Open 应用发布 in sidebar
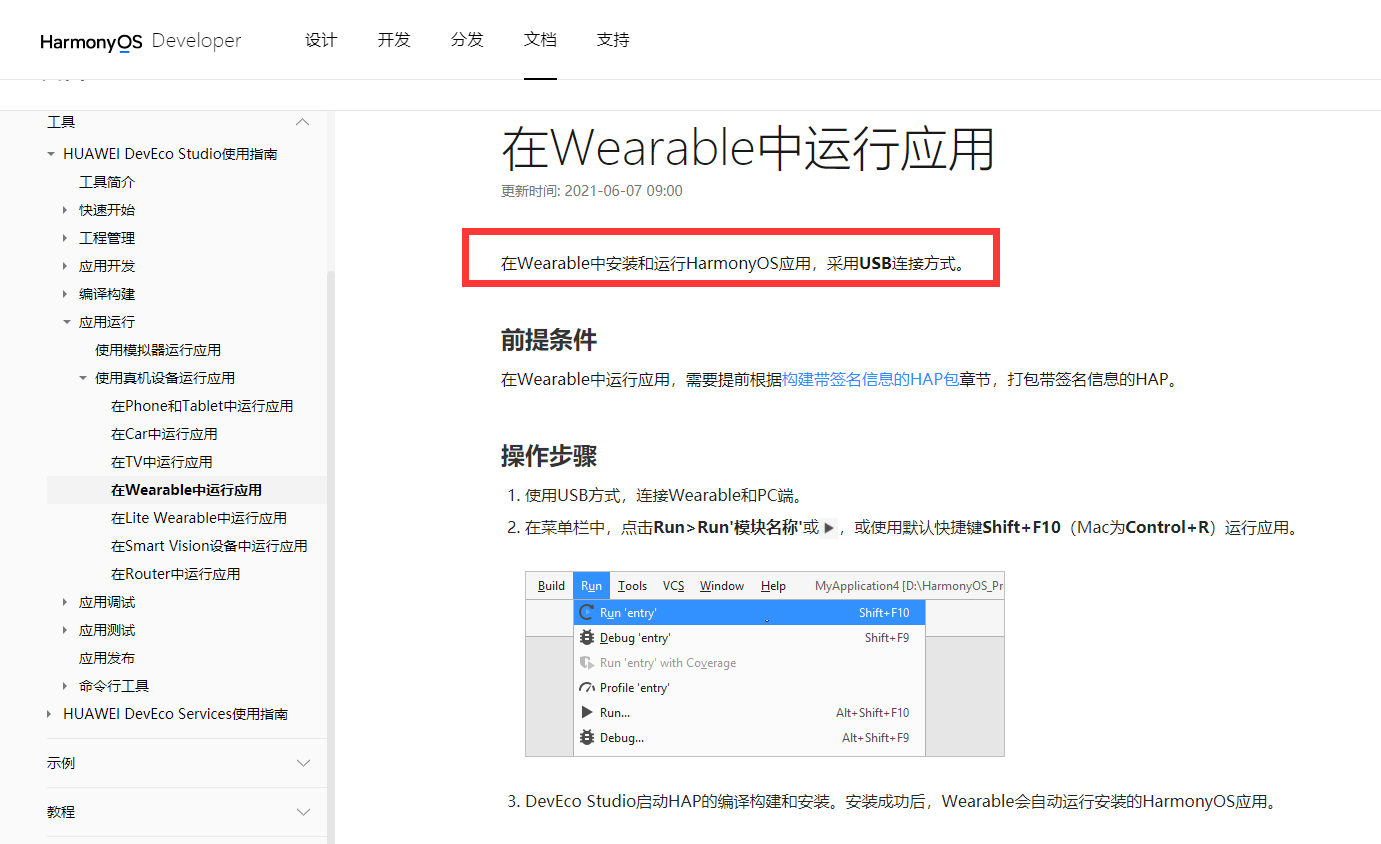The height and width of the screenshot is (844, 1381). [x=107, y=658]
